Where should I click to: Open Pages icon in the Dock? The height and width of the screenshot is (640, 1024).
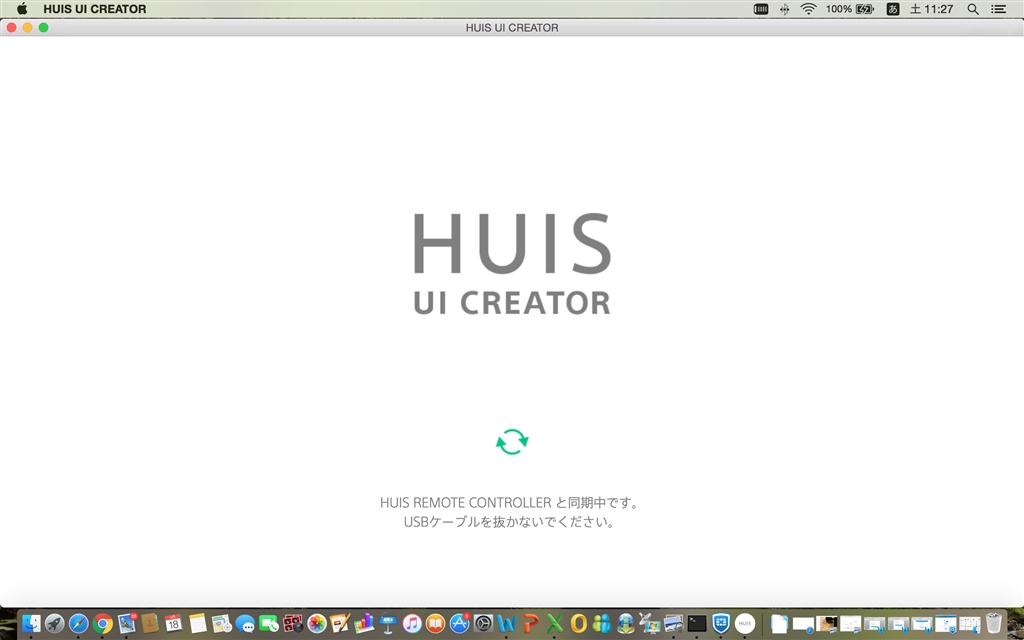(340, 624)
